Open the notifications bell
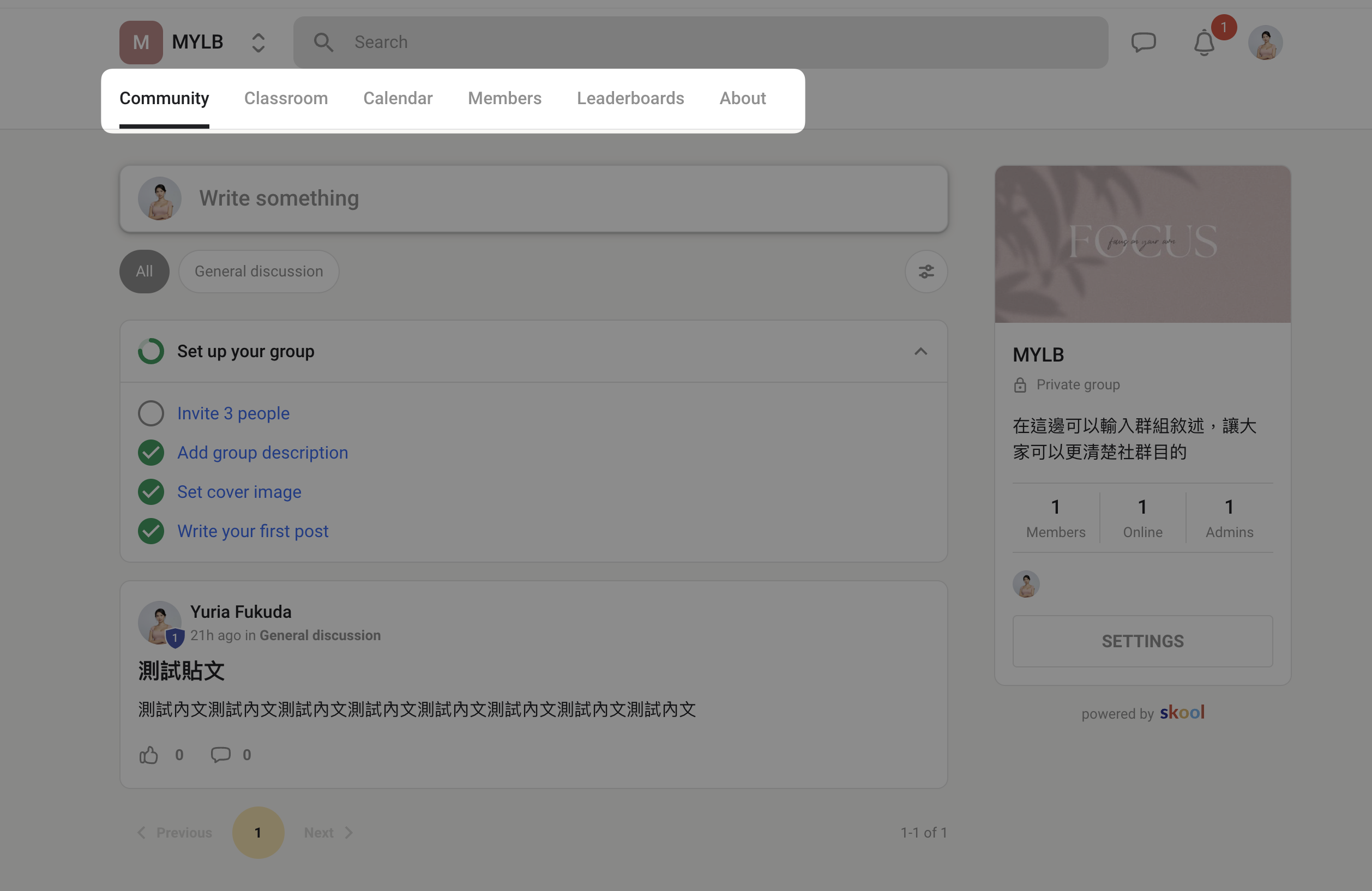This screenshot has width=1372, height=891. [1203, 43]
